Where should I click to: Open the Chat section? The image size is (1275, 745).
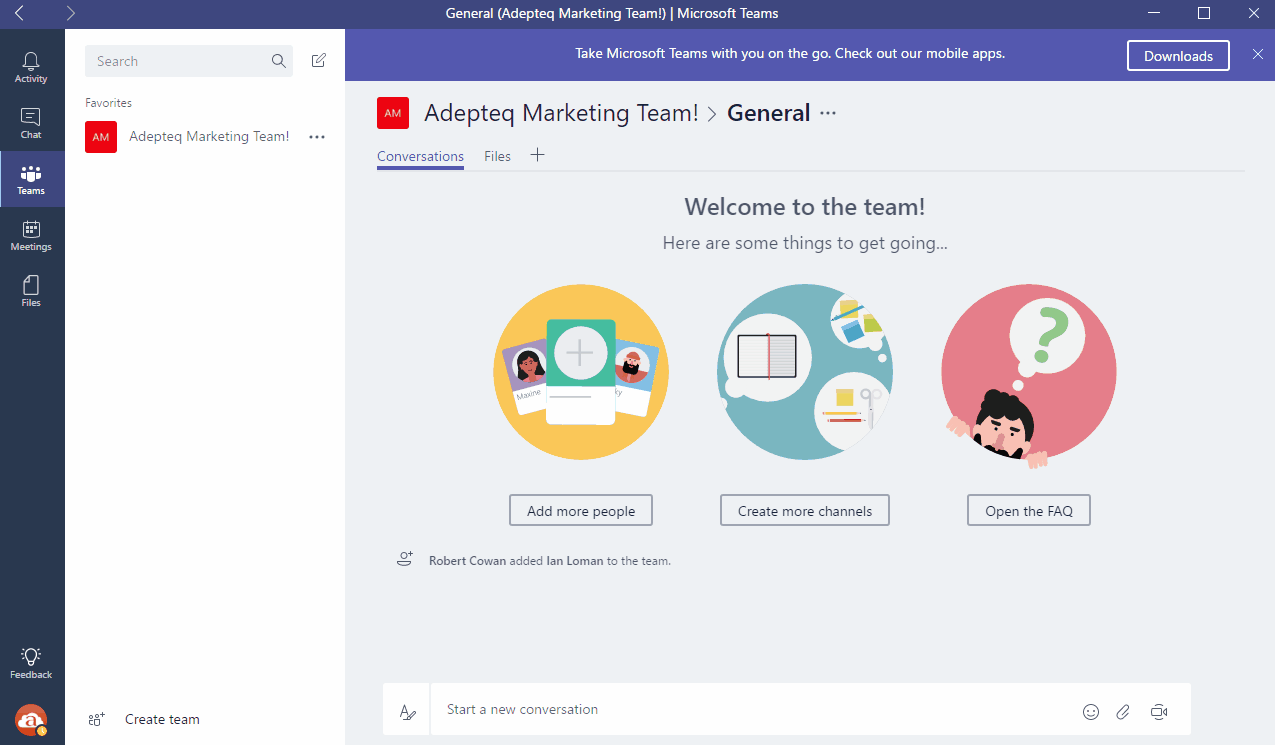(31, 123)
